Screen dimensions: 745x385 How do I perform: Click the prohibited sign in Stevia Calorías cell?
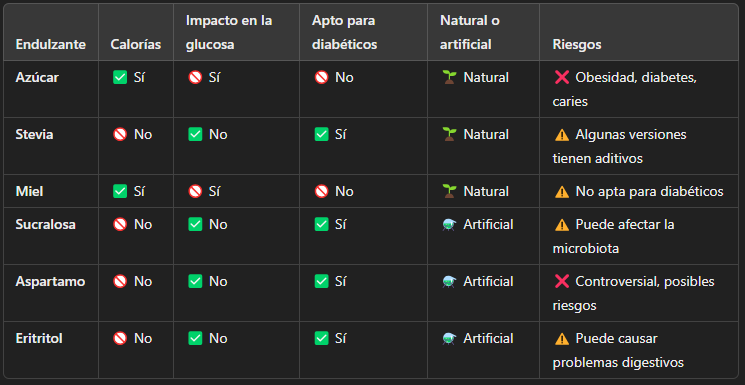120,135
